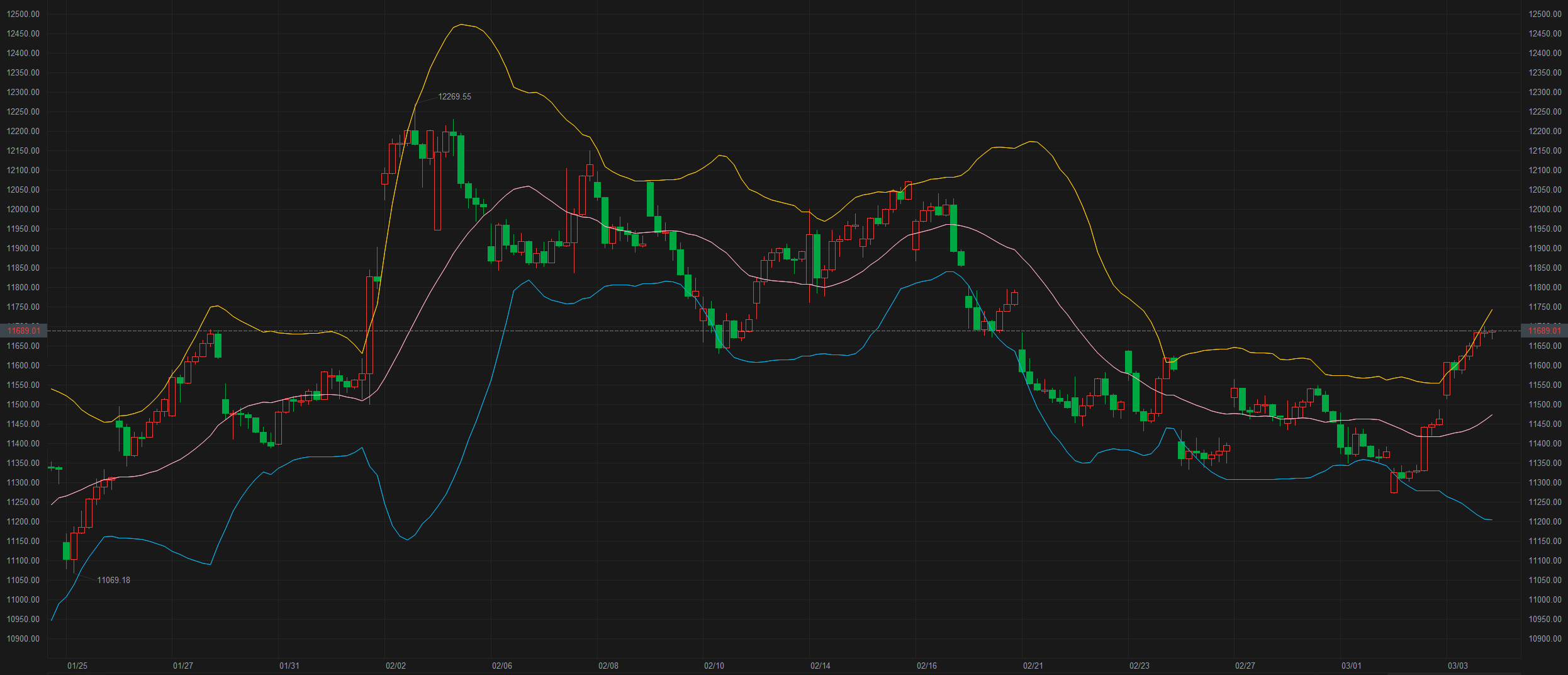Click 11800.00 on the left price axis
Viewport: 1568px width, 675px height.
pos(23,287)
